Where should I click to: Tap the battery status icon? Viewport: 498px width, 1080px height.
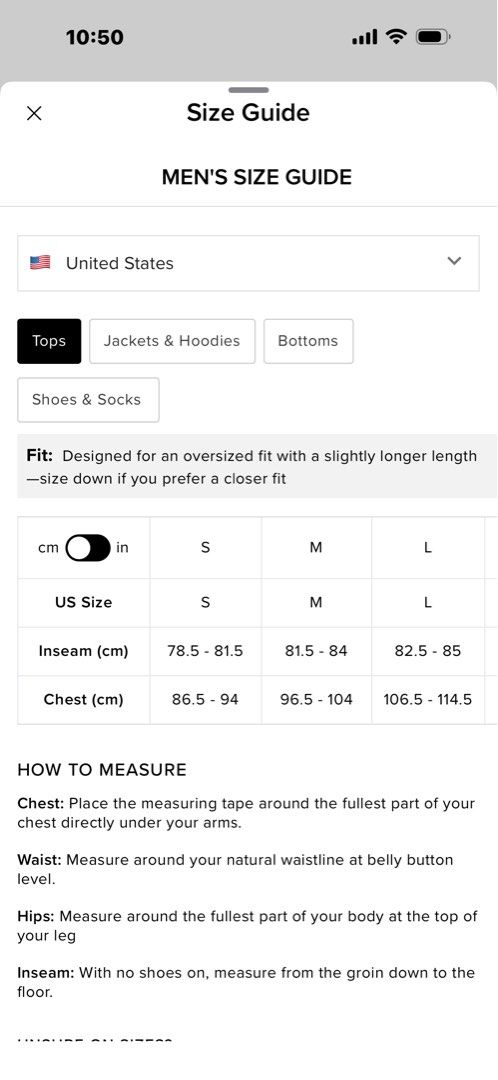pyautogui.click(x=433, y=37)
